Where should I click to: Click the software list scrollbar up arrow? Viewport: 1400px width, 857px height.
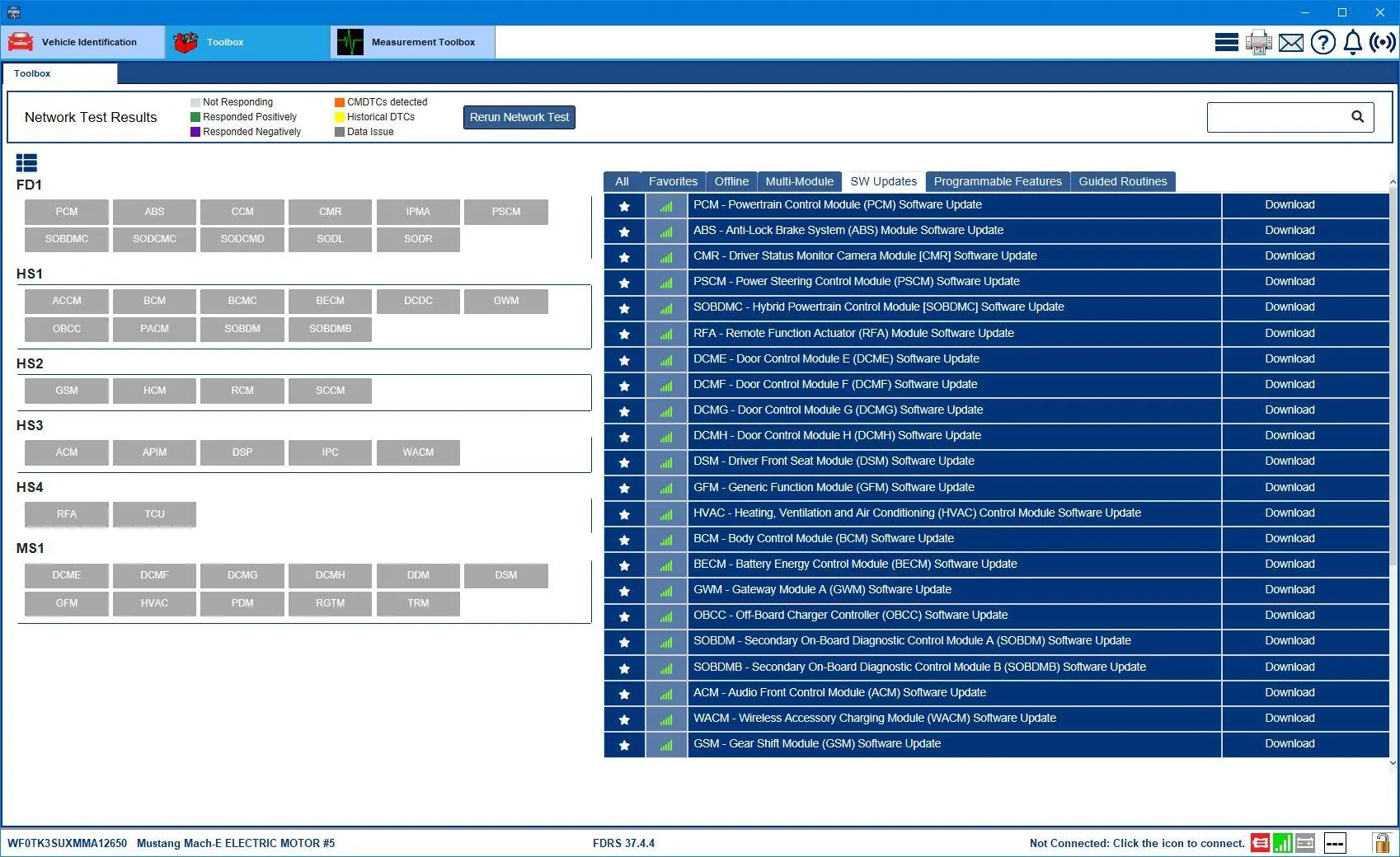[1393, 182]
